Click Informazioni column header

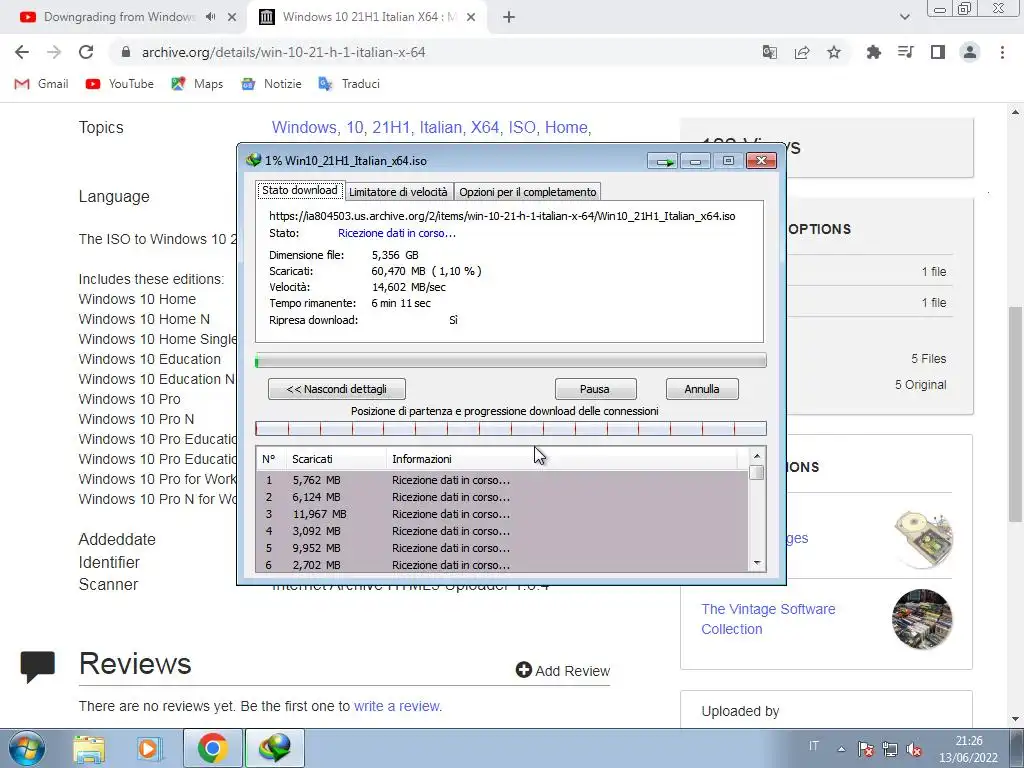pyautogui.click(x=562, y=459)
